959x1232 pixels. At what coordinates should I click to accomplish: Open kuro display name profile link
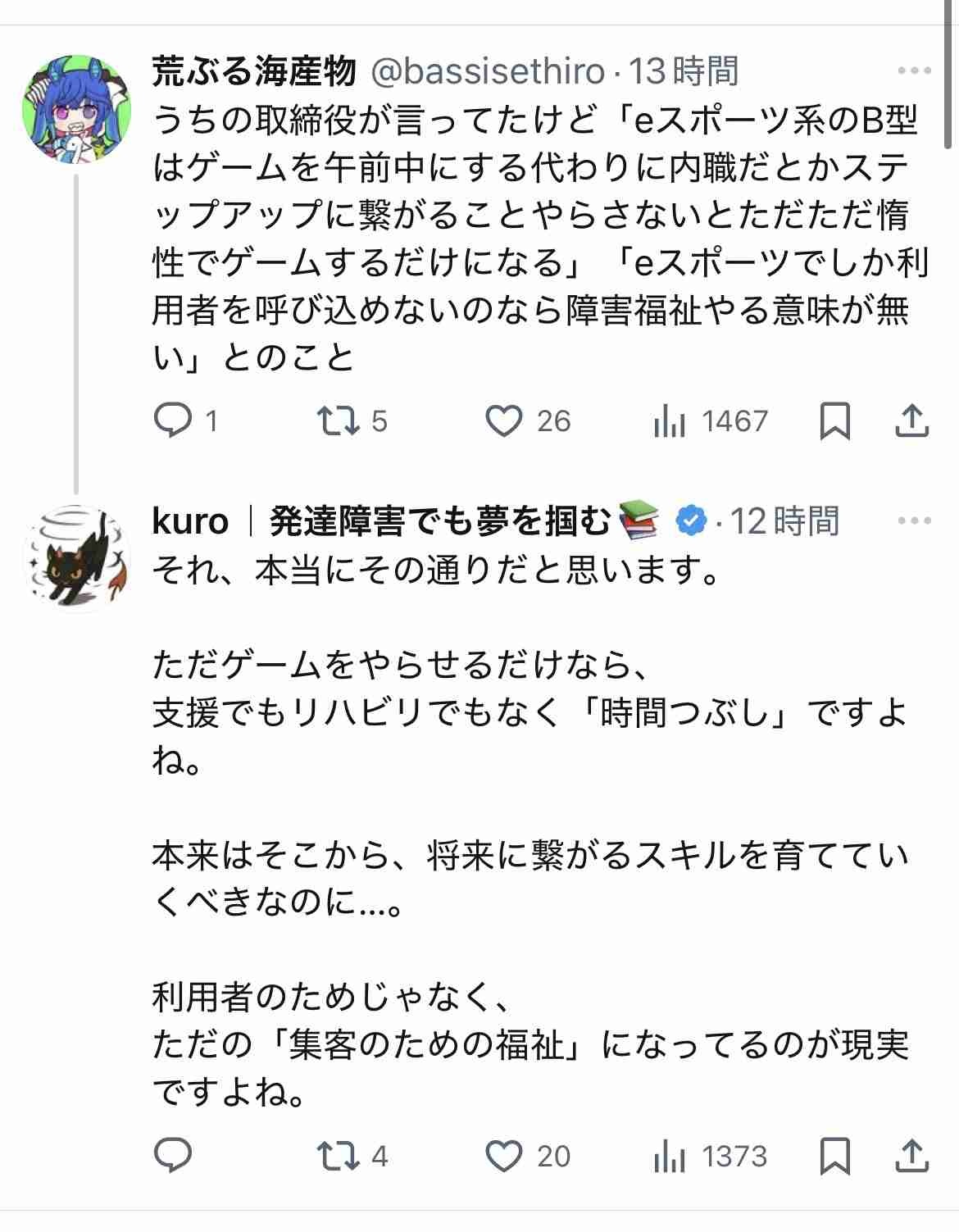tap(190, 521)
